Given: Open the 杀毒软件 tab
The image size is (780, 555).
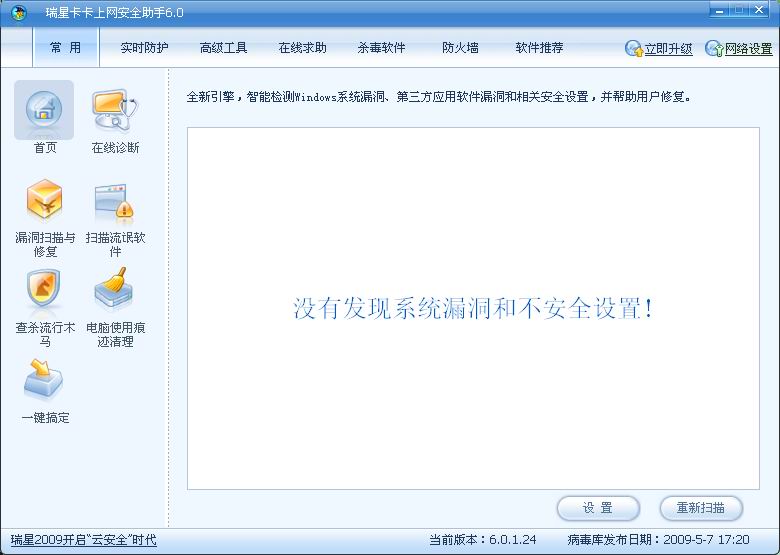Looking at the screenshot, I should pyautogui.click(x=382, y=48).
